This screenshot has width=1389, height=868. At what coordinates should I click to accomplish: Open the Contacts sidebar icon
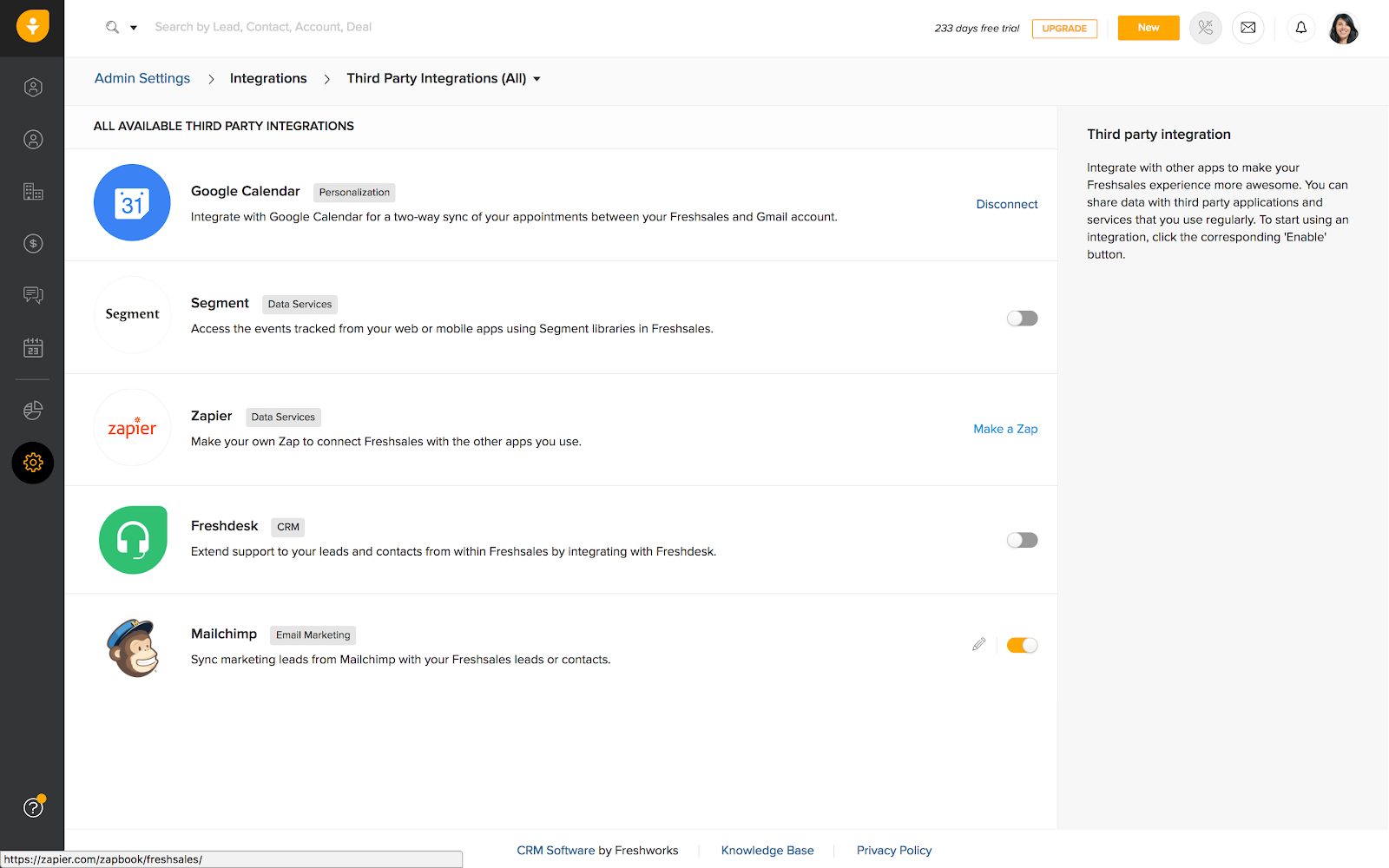pos(33,140)
